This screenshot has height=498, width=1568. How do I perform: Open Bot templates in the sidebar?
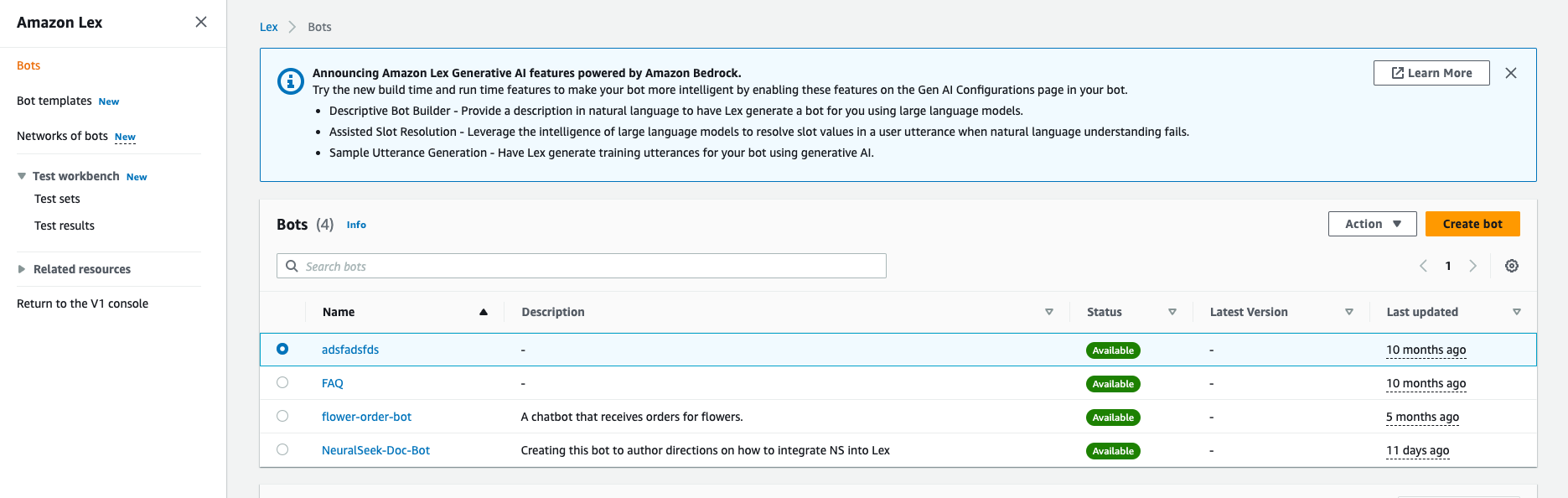tap(54, 101)
